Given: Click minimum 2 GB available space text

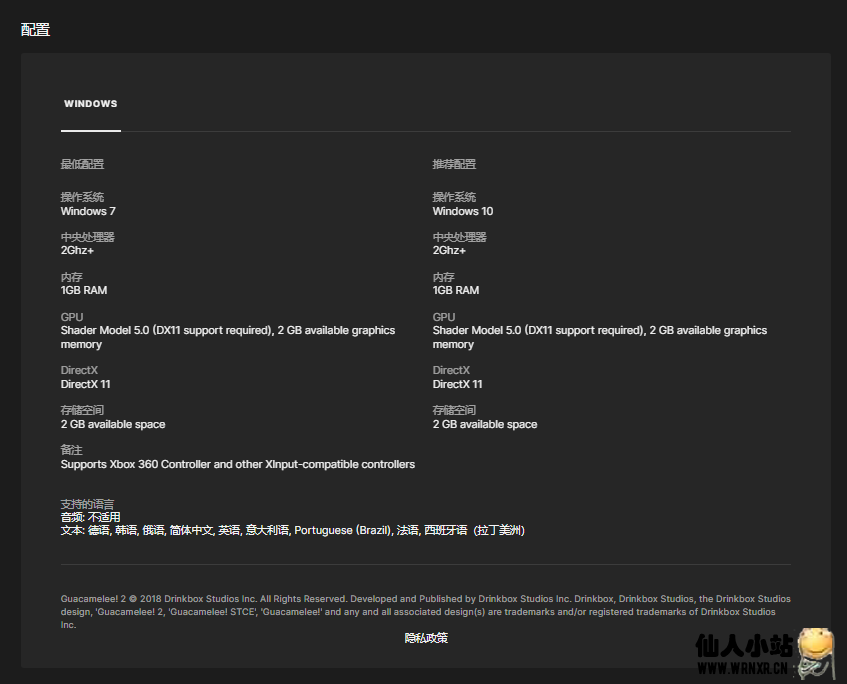Looking at the screenshot, I should pos(113,424).
